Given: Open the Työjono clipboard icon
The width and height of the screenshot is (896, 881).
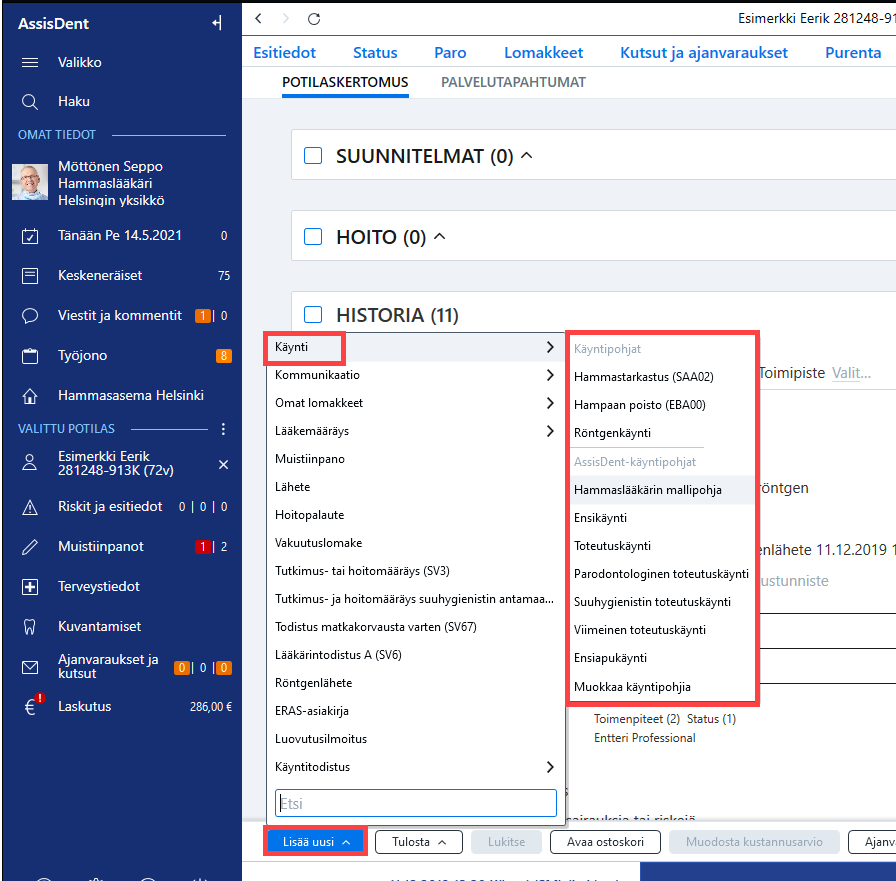Looking at the screenshot, I should pos(30,356).
